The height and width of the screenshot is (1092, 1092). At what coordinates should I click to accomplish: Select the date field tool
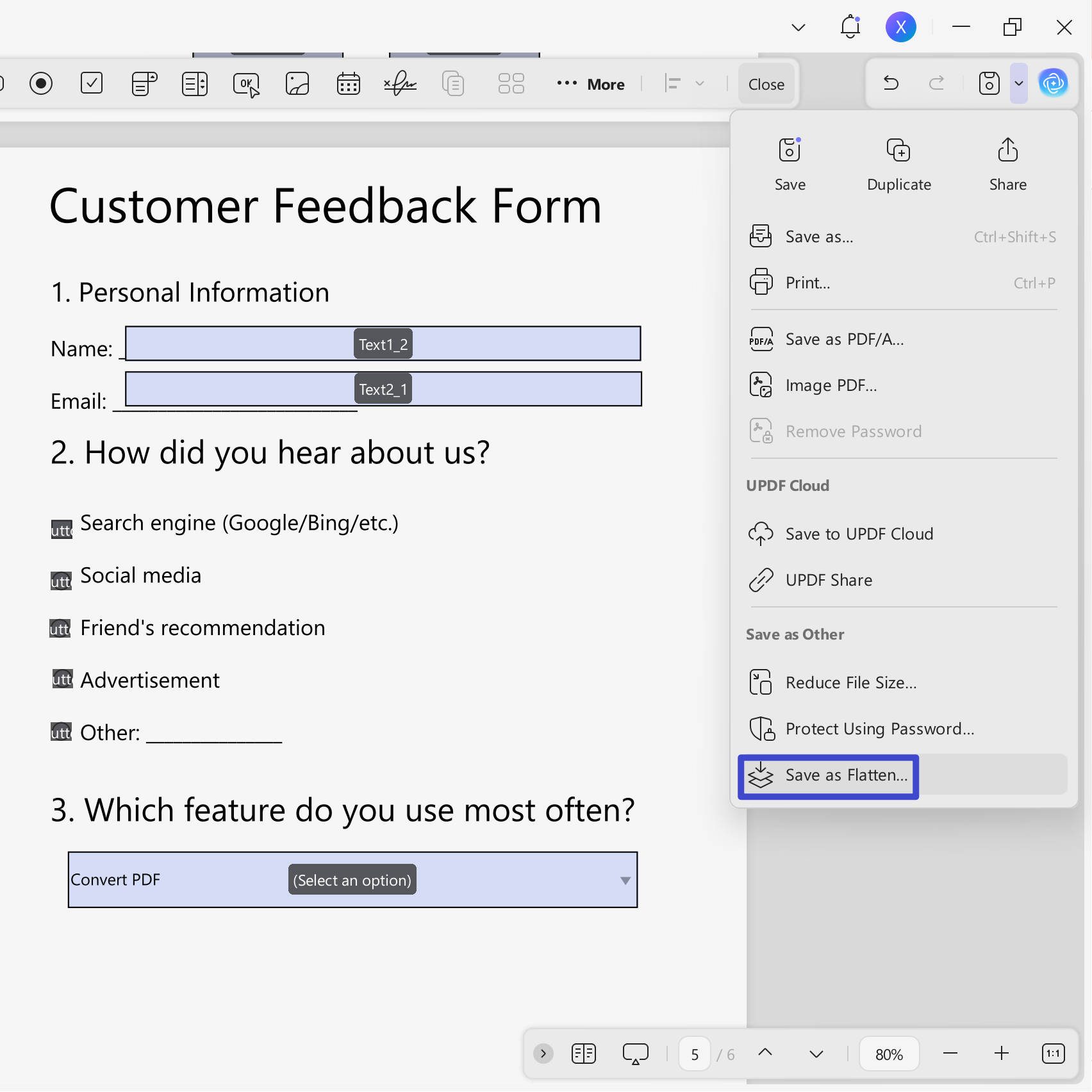tap(349, 83)
